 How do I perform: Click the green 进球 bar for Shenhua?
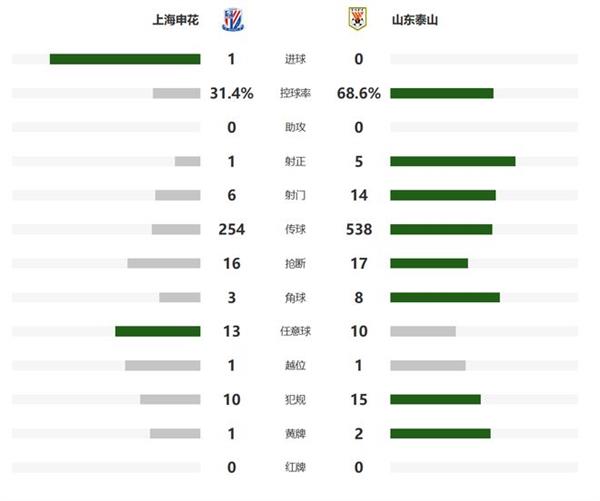125,59
